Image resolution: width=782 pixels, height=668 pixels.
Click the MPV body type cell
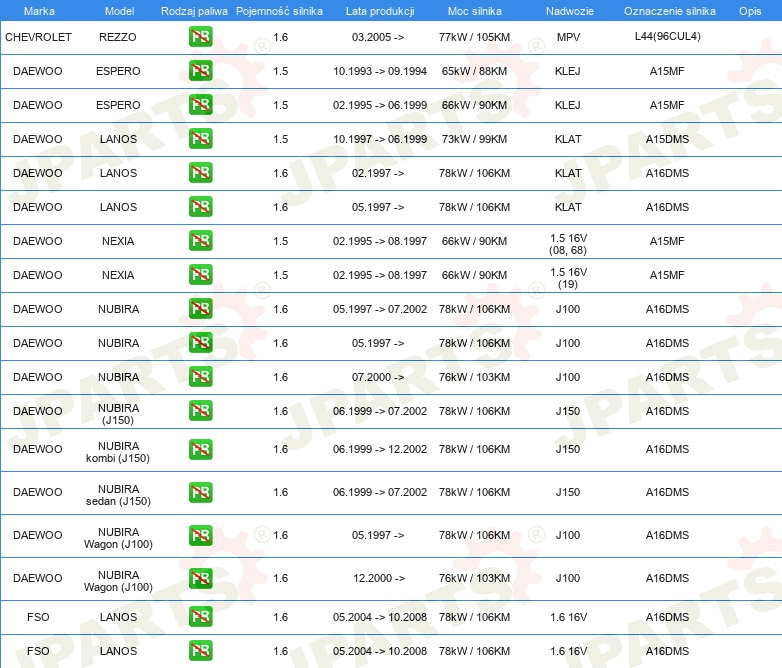click(568, 37)
